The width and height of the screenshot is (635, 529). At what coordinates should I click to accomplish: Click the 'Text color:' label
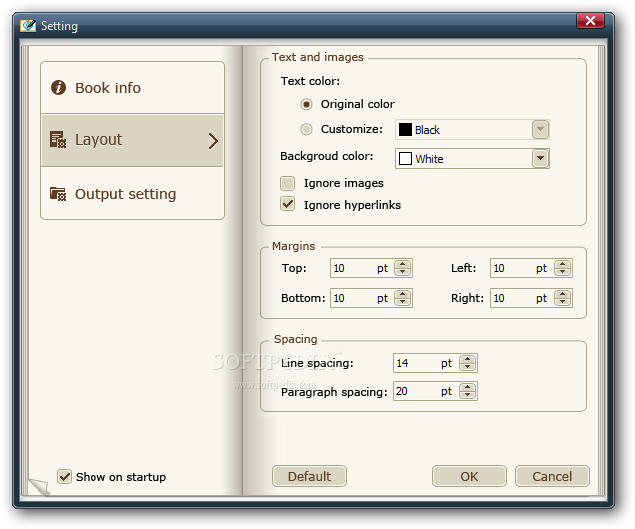[x=310, y=81]
